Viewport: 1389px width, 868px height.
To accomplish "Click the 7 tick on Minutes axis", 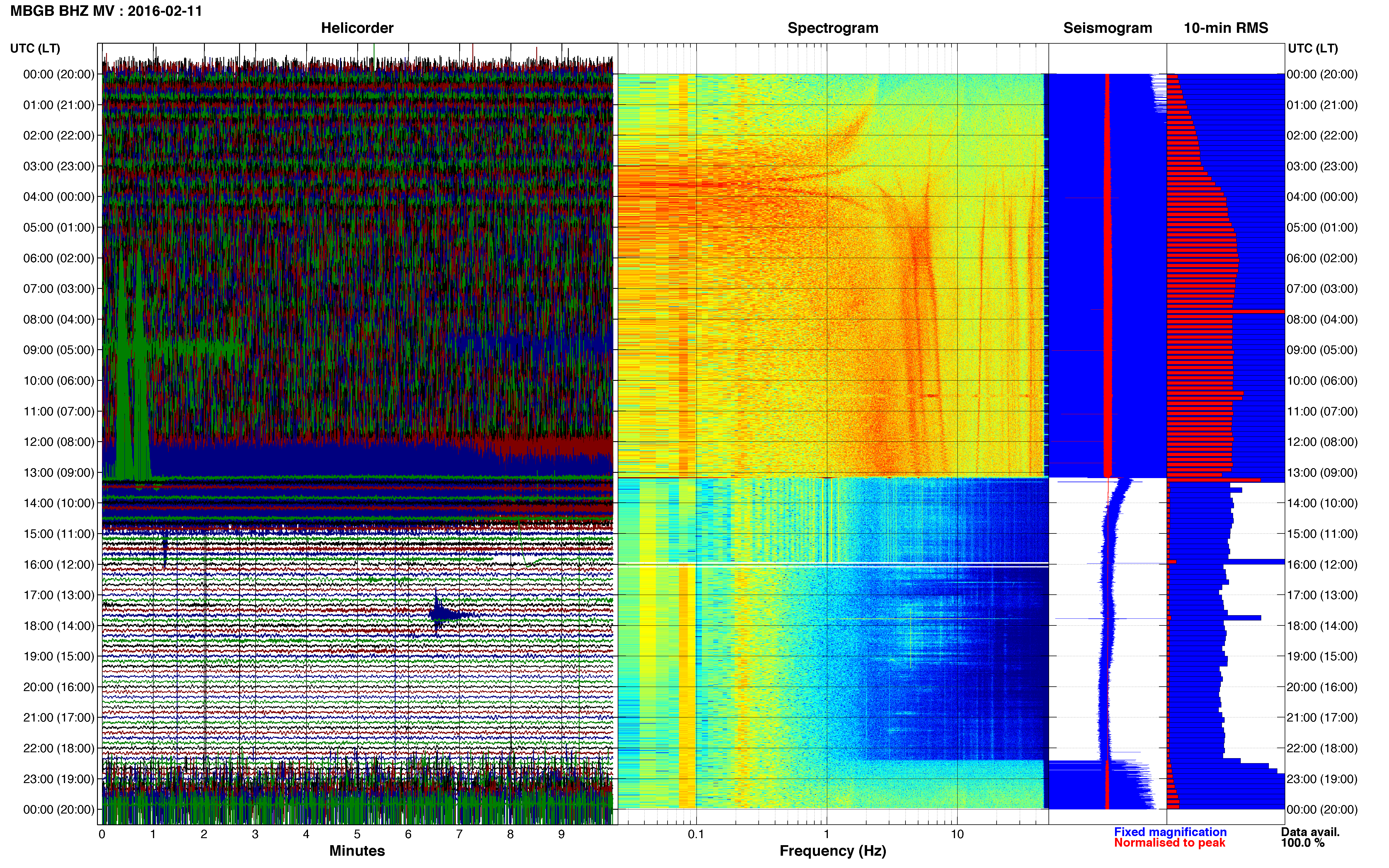I will [x=459, y=835].
